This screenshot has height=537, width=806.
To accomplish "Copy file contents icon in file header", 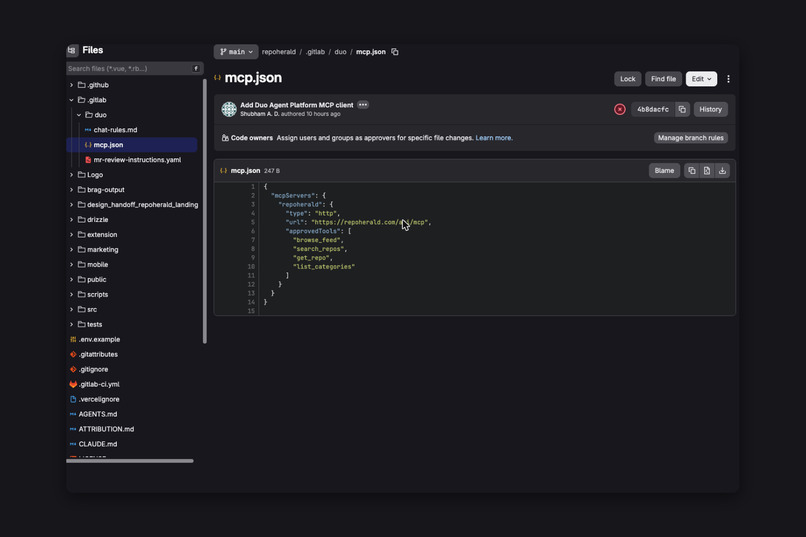I will 692,171.
